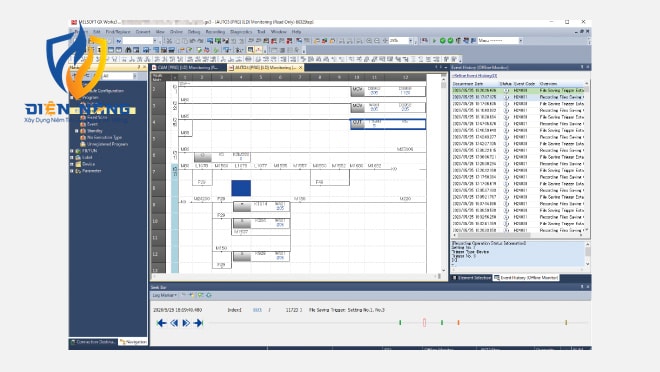Click the Occurrence Date column header
Image resolution: width=660 pixels, height=372 pixels.
pyautogui.click(x=468, y=84)
